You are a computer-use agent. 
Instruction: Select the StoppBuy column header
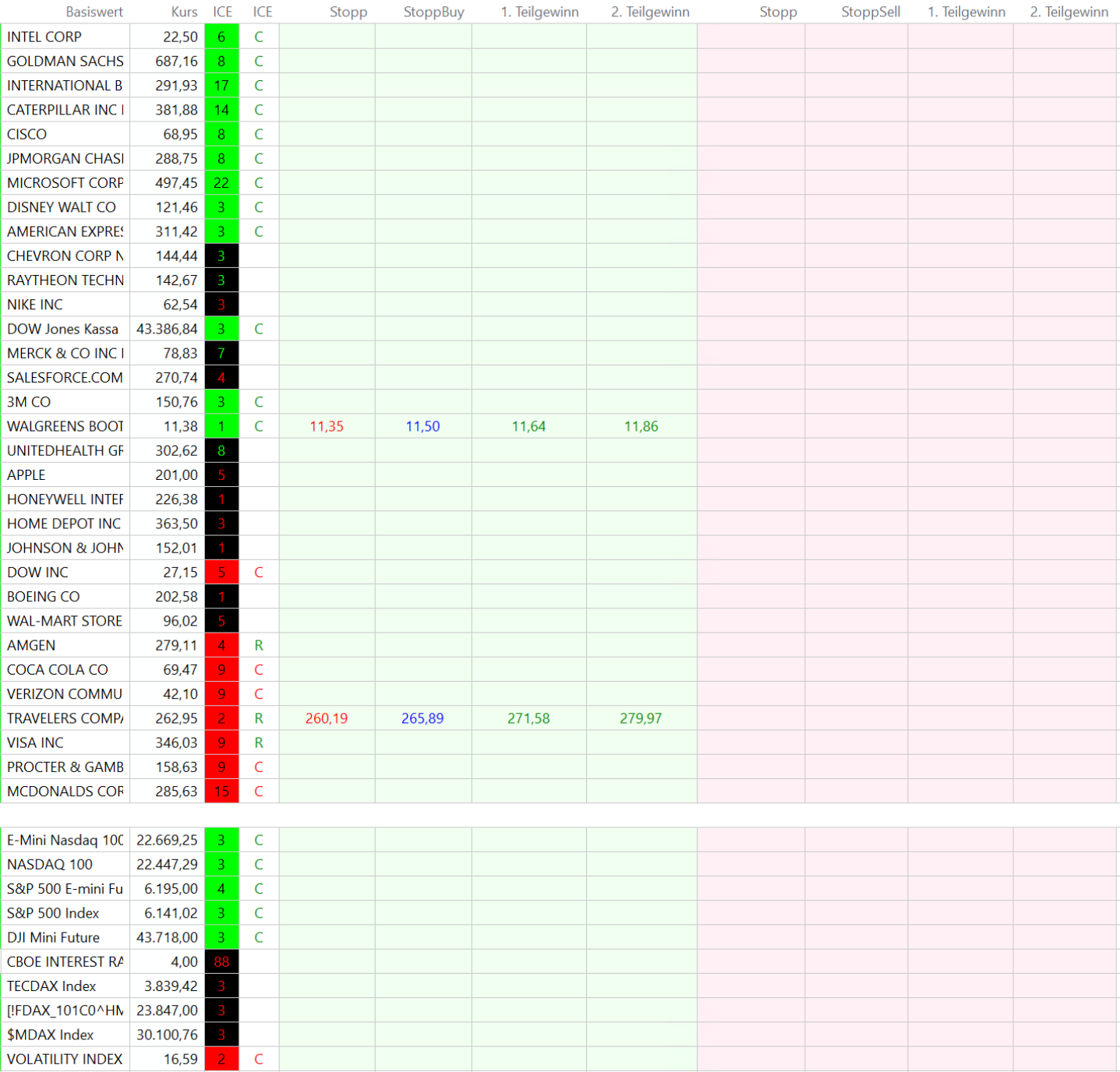433,12
